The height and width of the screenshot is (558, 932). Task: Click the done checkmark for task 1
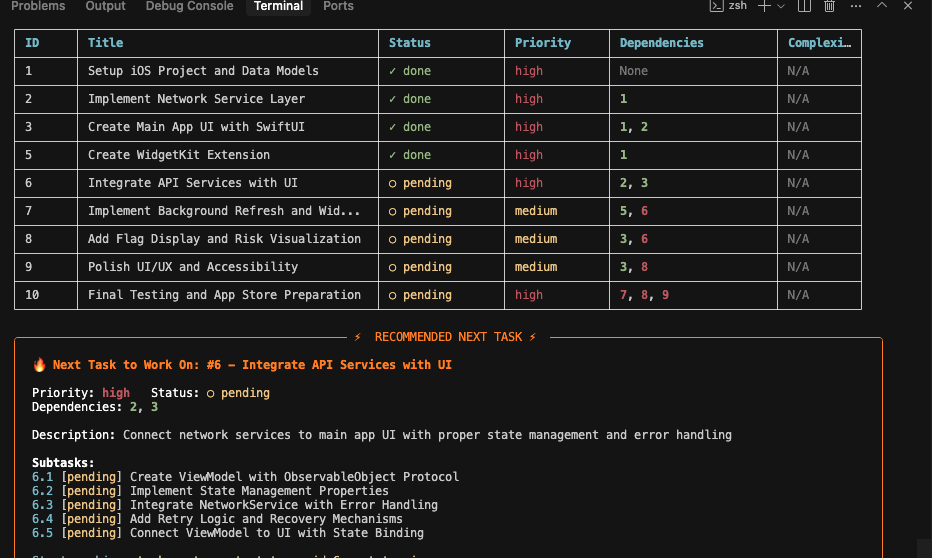[393, 71]
